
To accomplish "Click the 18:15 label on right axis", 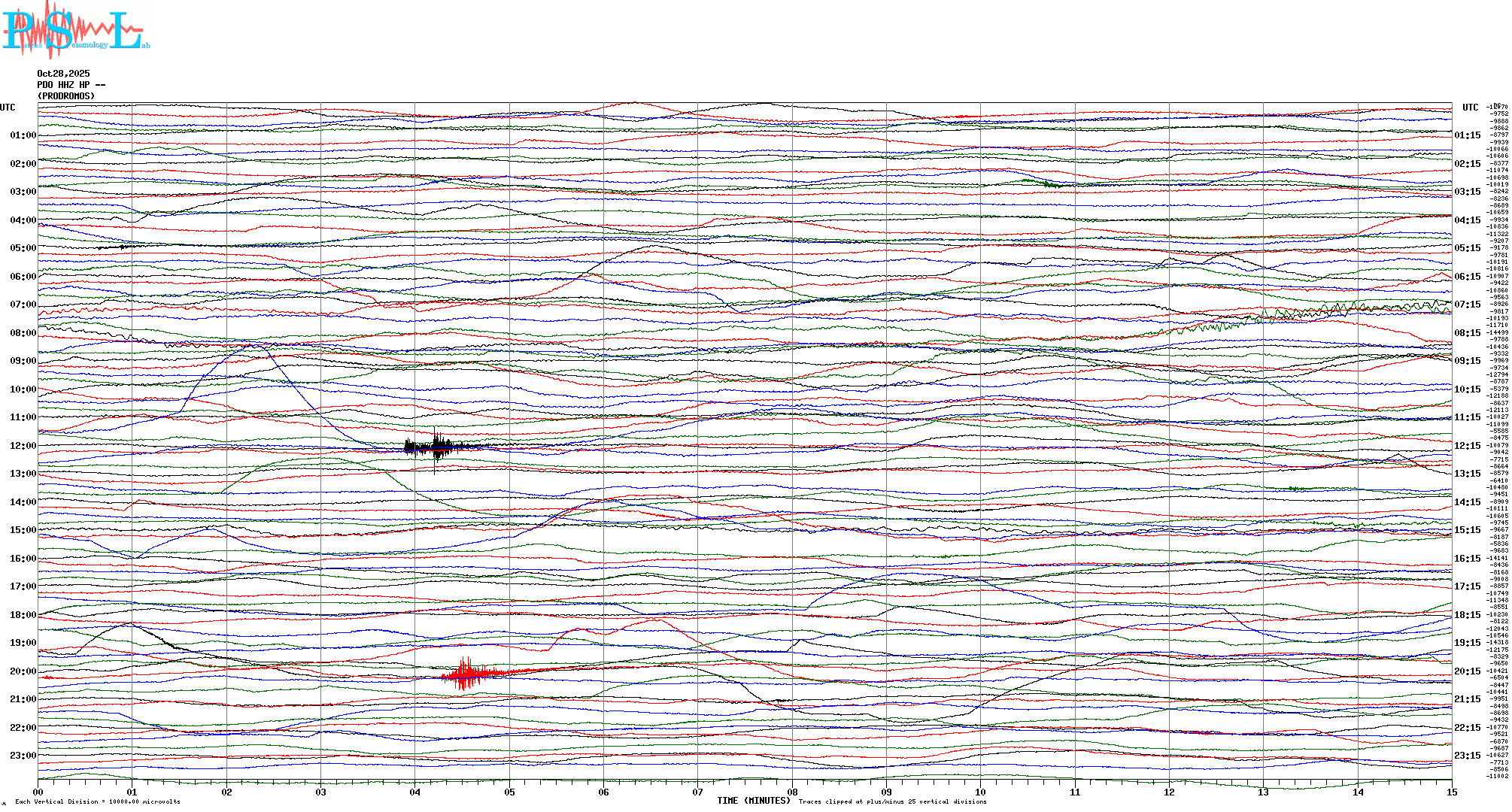I will 1467,615.
